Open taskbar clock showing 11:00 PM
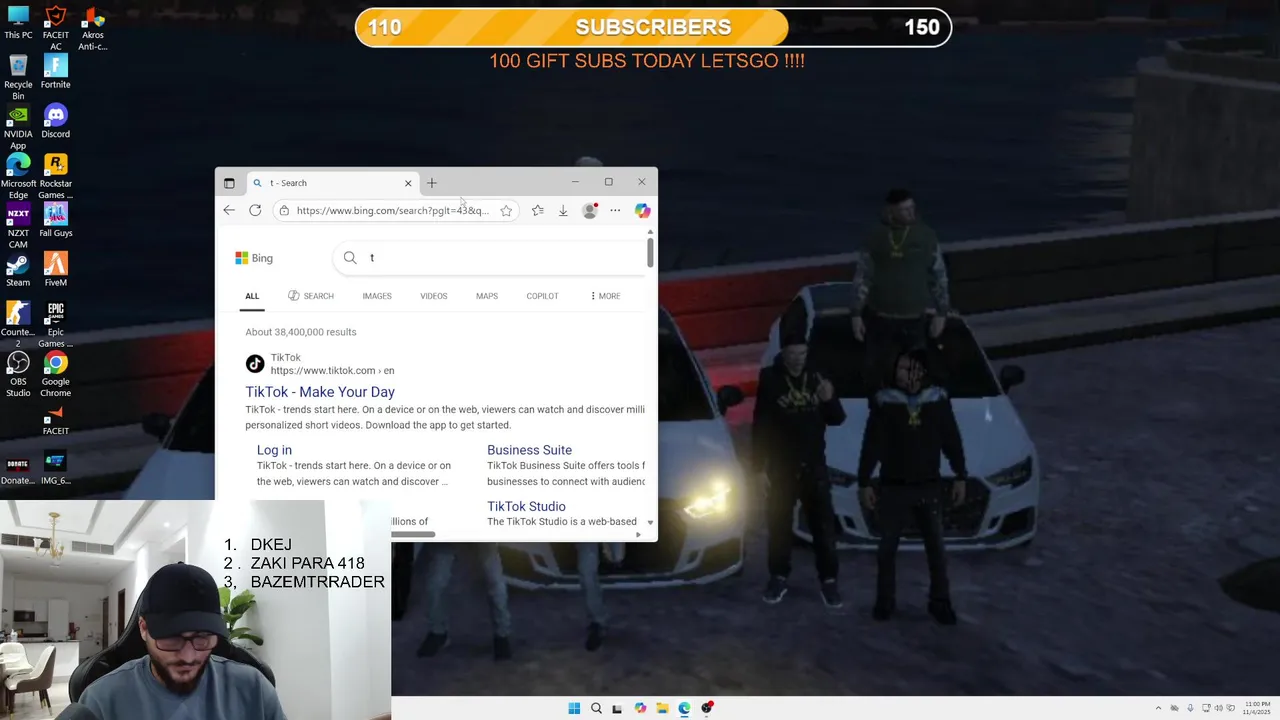1280x720 pixels. tap(1256, 708)
